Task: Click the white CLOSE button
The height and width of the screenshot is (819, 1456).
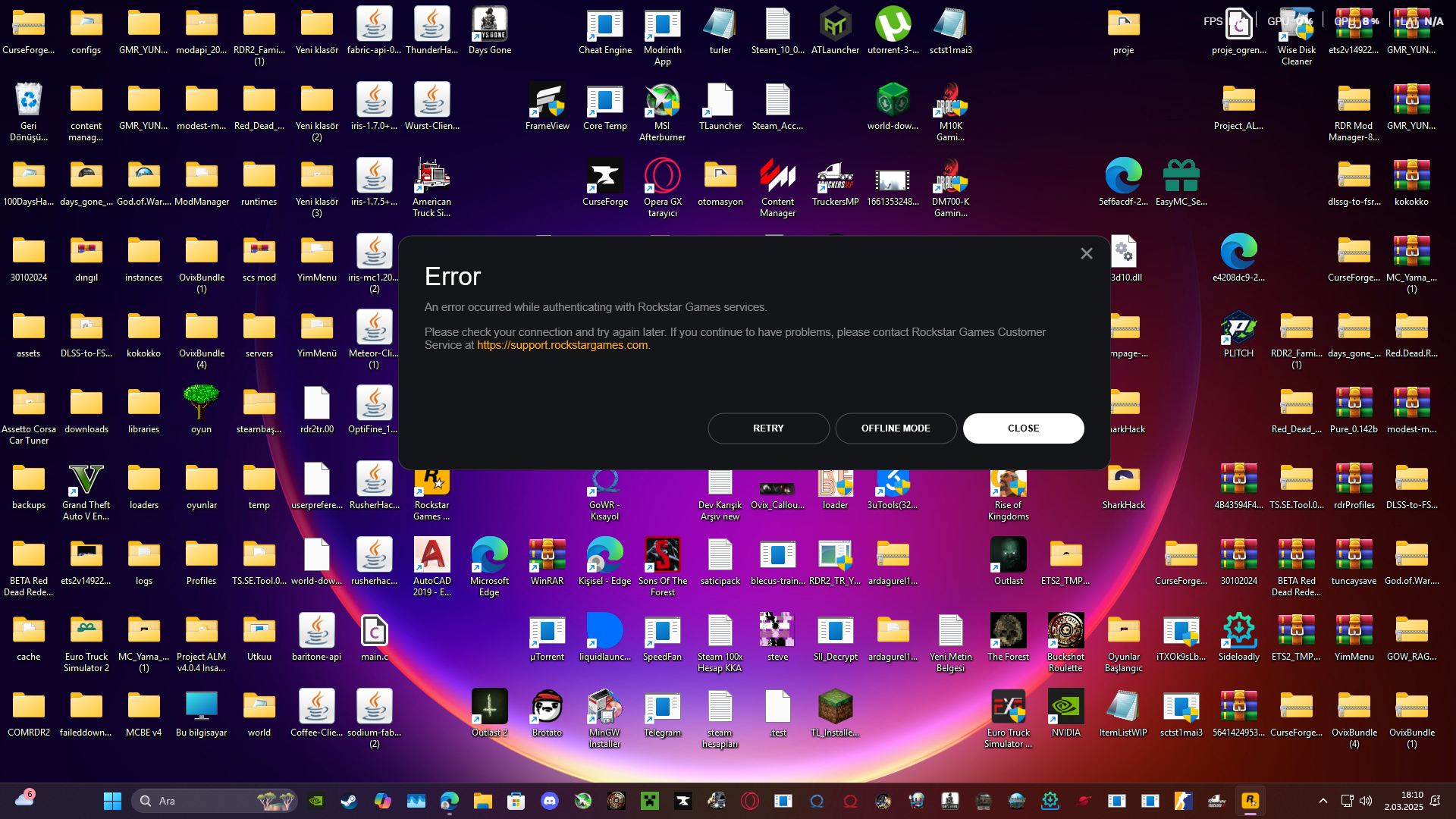Action: 1023,428
